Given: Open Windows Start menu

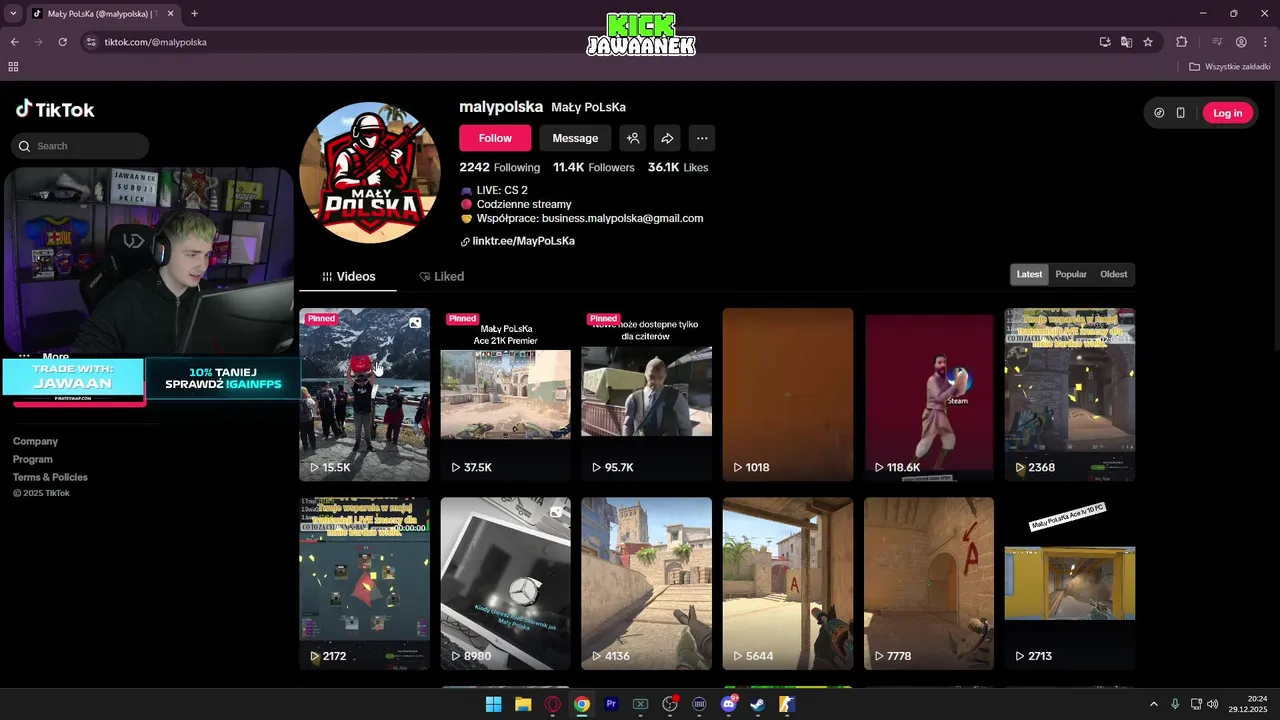Looking at the screenshot, I should 493,704.
